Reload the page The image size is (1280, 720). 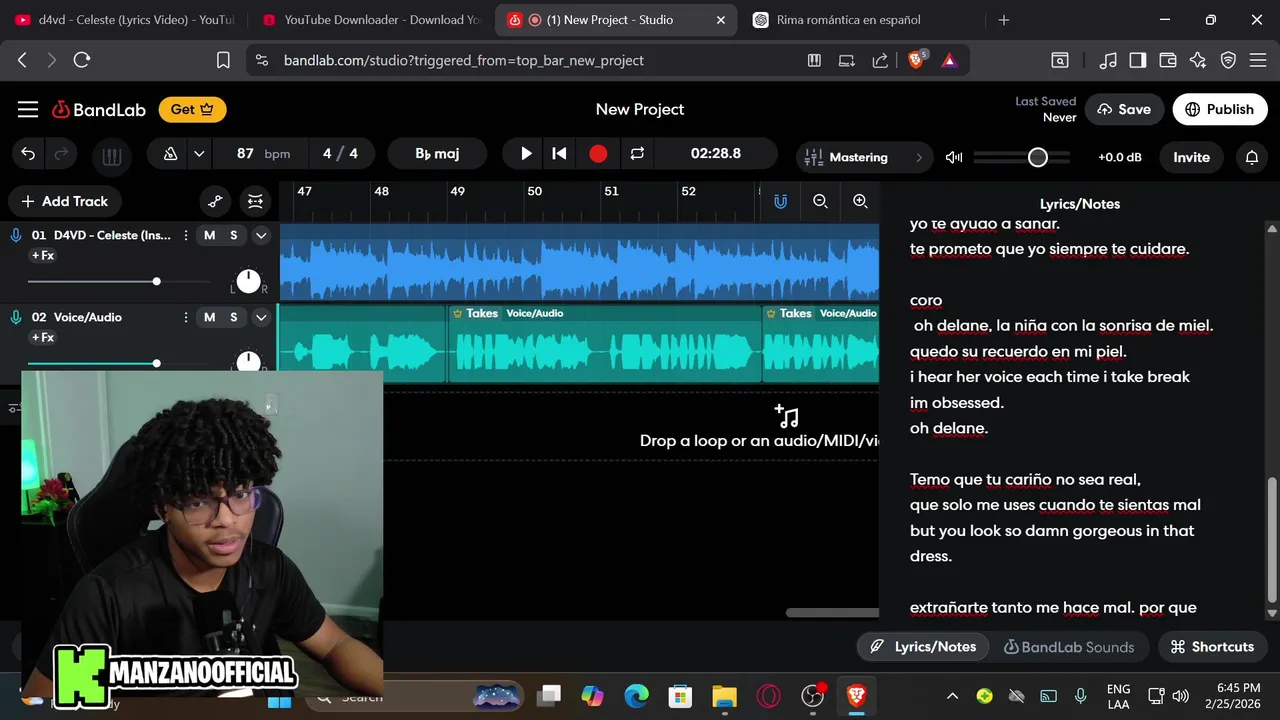pos(82,60)
